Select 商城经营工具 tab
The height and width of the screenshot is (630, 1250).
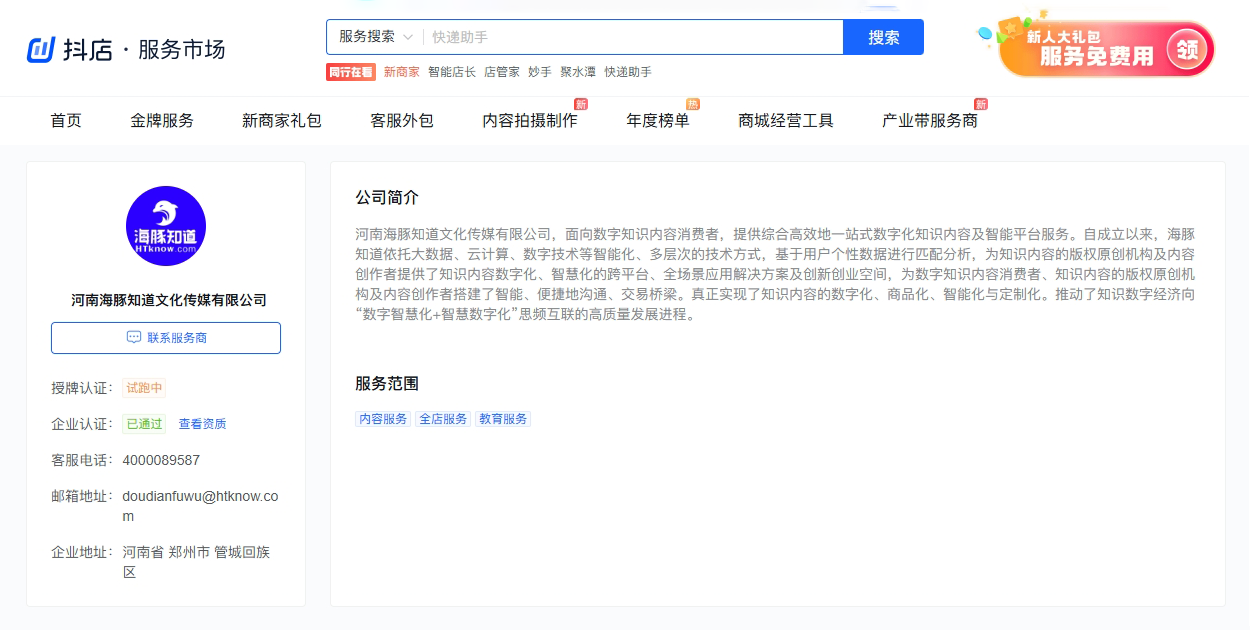[786, 121]
